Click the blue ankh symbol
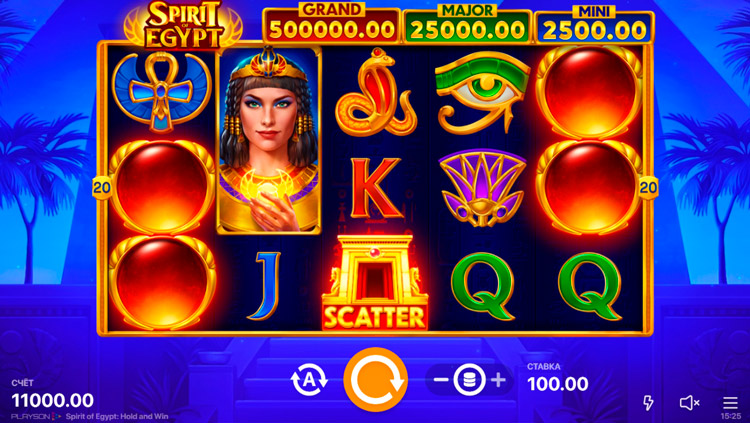750x423 pixels. (x=162, y=92)
